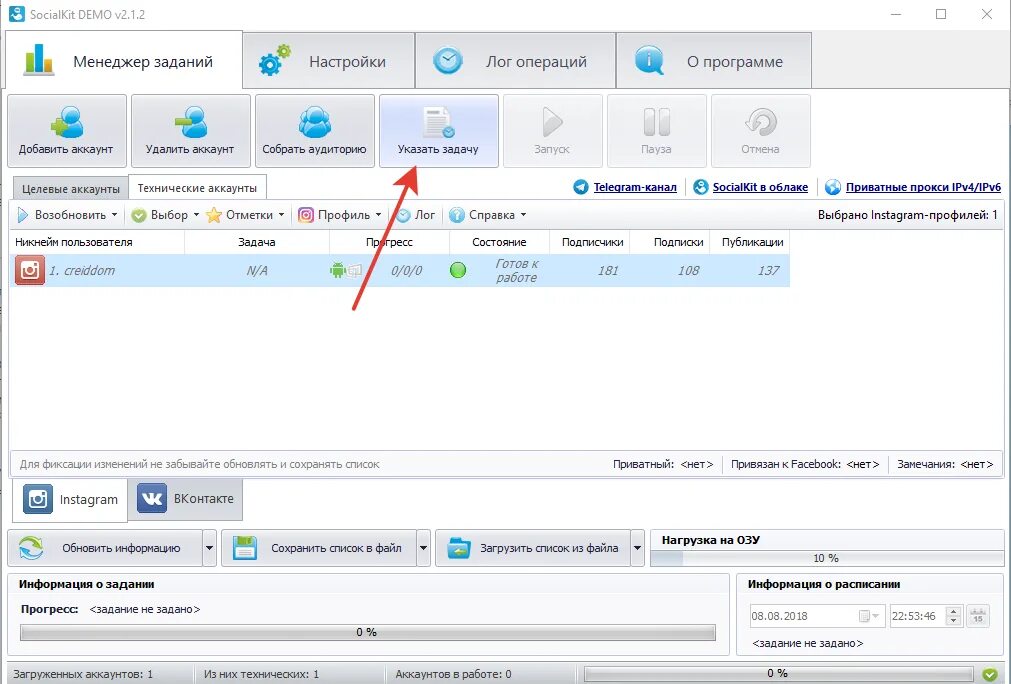Click Загрузить список из файла button
This screenshot has width=1011, height=684.
point(533,548)
